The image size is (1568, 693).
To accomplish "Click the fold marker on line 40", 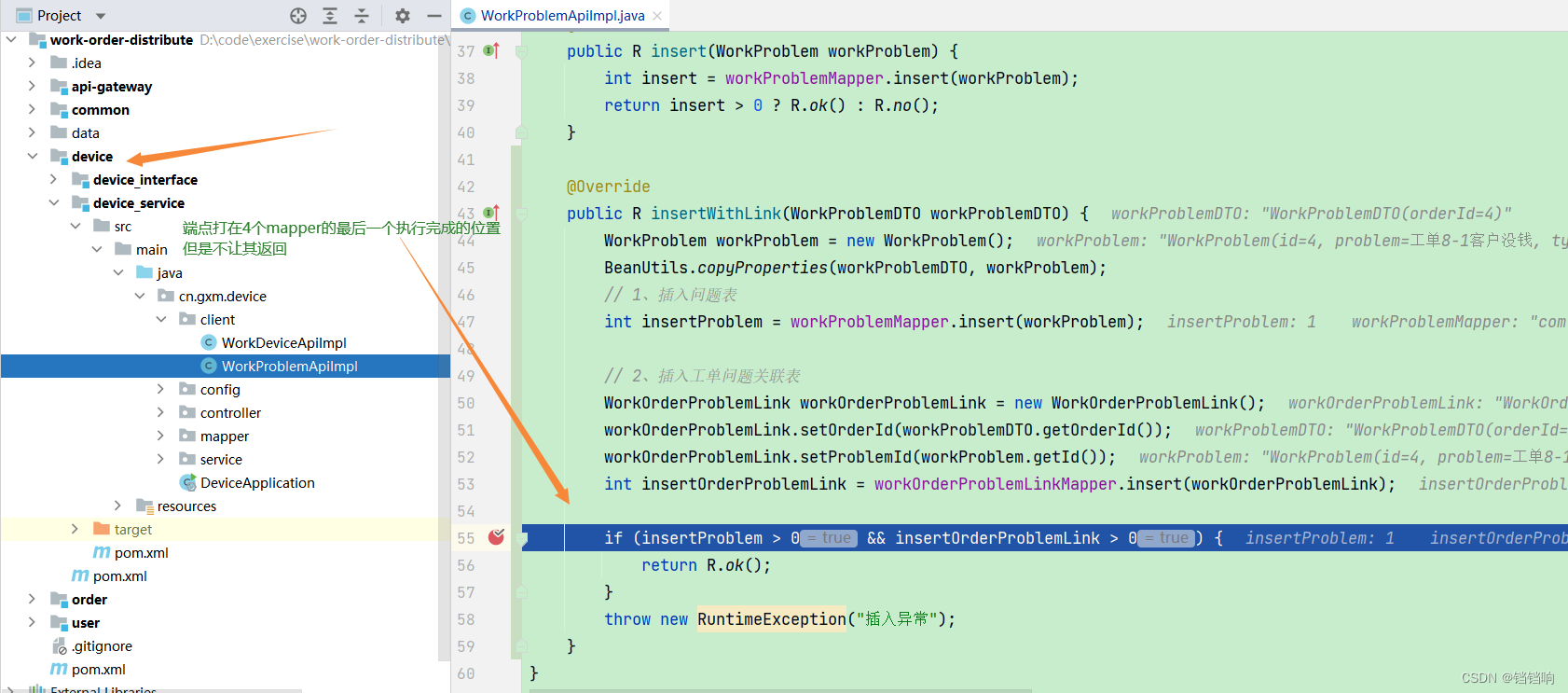I will [x=522, y=132].
